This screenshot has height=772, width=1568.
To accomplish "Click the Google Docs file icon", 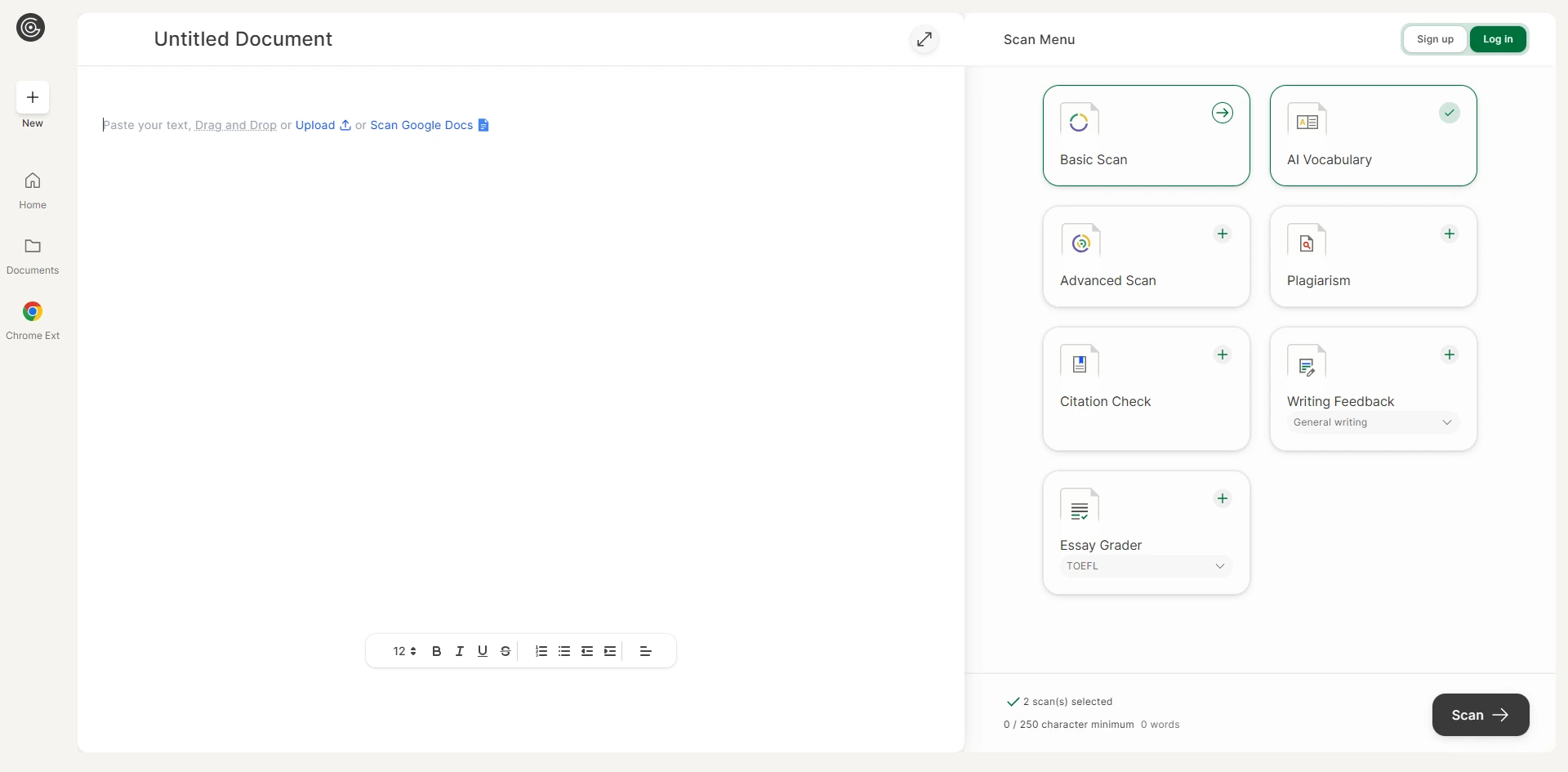I will tap(483, 125).
